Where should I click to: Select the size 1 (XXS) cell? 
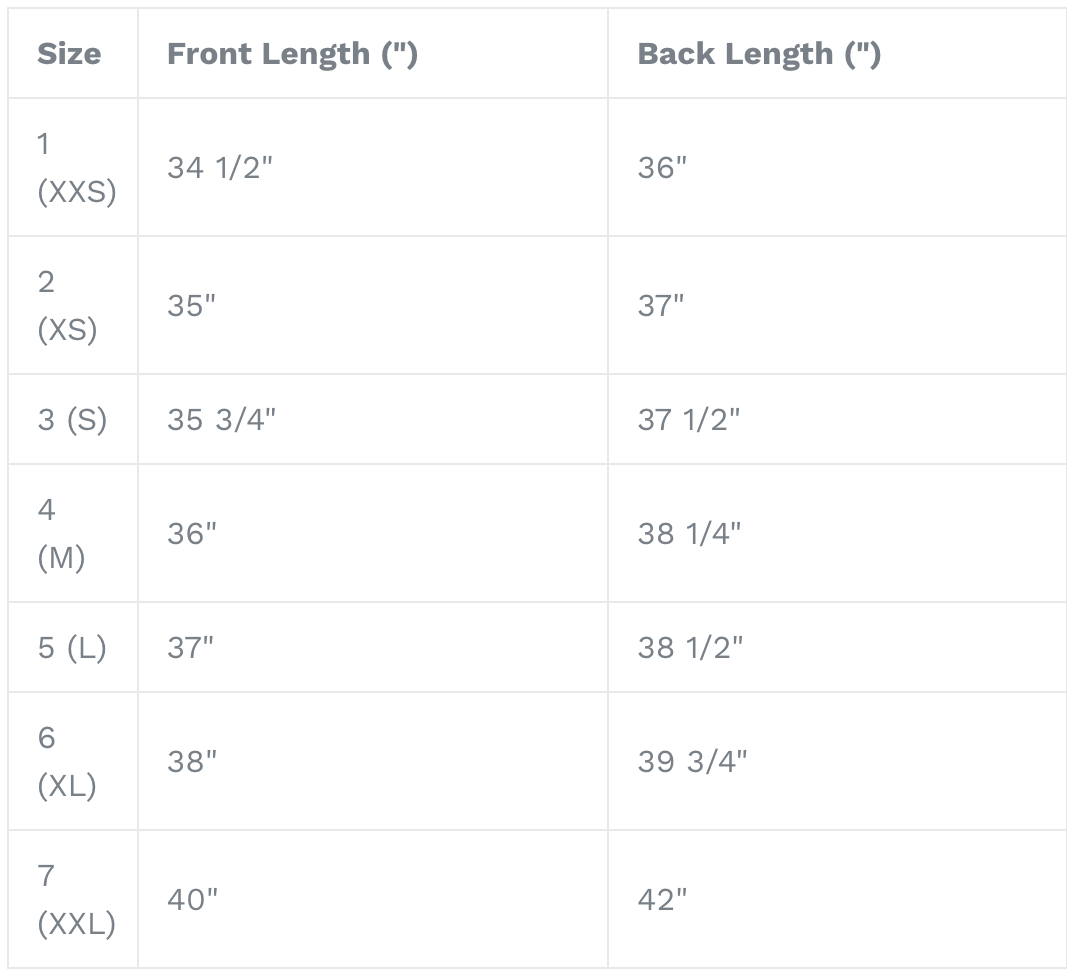(x=76, y=167)
